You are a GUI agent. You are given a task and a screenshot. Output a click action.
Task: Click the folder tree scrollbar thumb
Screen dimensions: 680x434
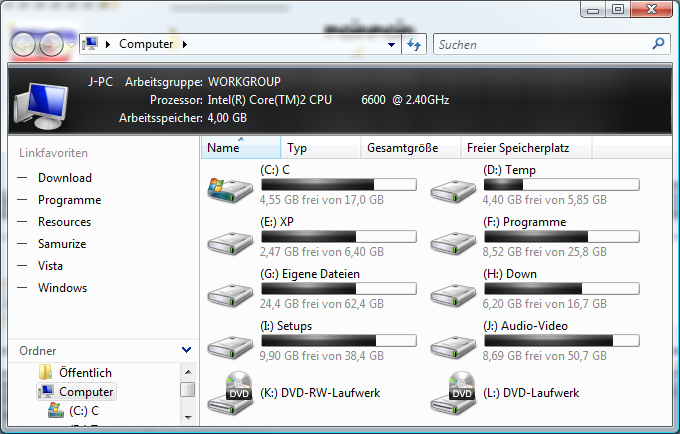click(188, 389)
